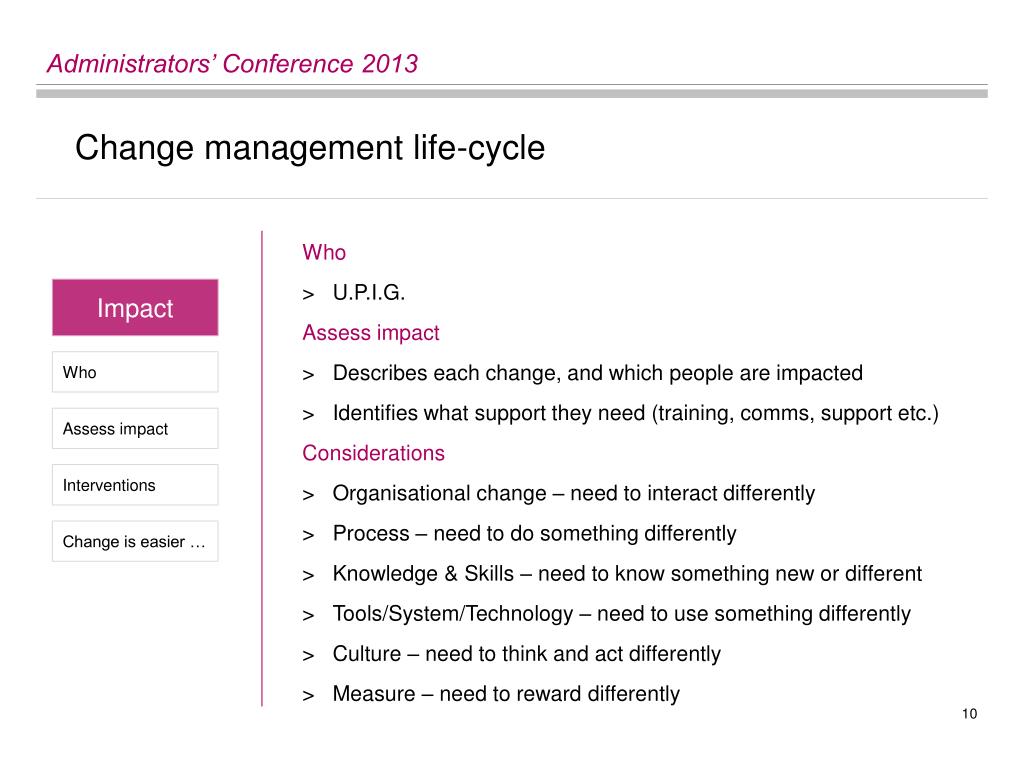Click the arrow bullet before 'Identifies what support'
This screenshot has width=1024, height=768.
tap(308, 415)
